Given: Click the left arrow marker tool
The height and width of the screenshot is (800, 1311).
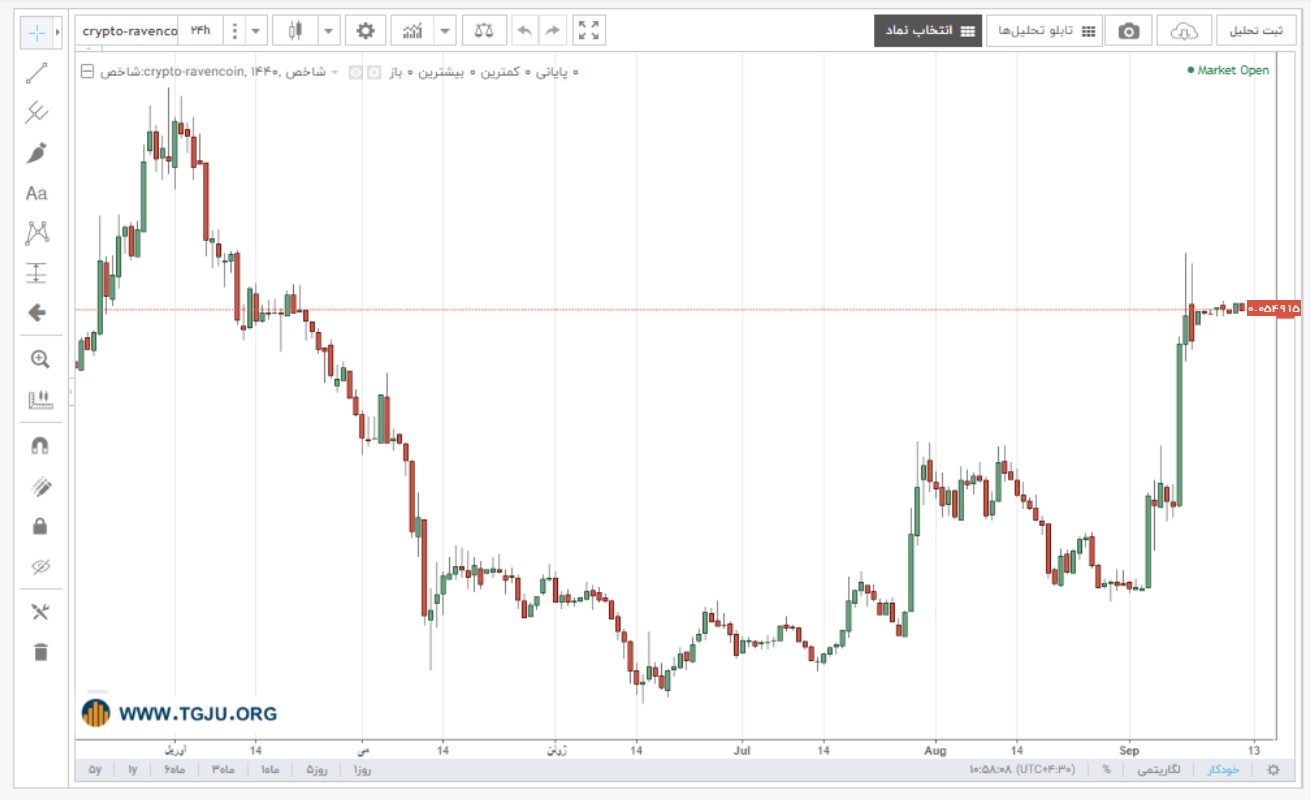Looking at the screenshot, I should point(37,313).
